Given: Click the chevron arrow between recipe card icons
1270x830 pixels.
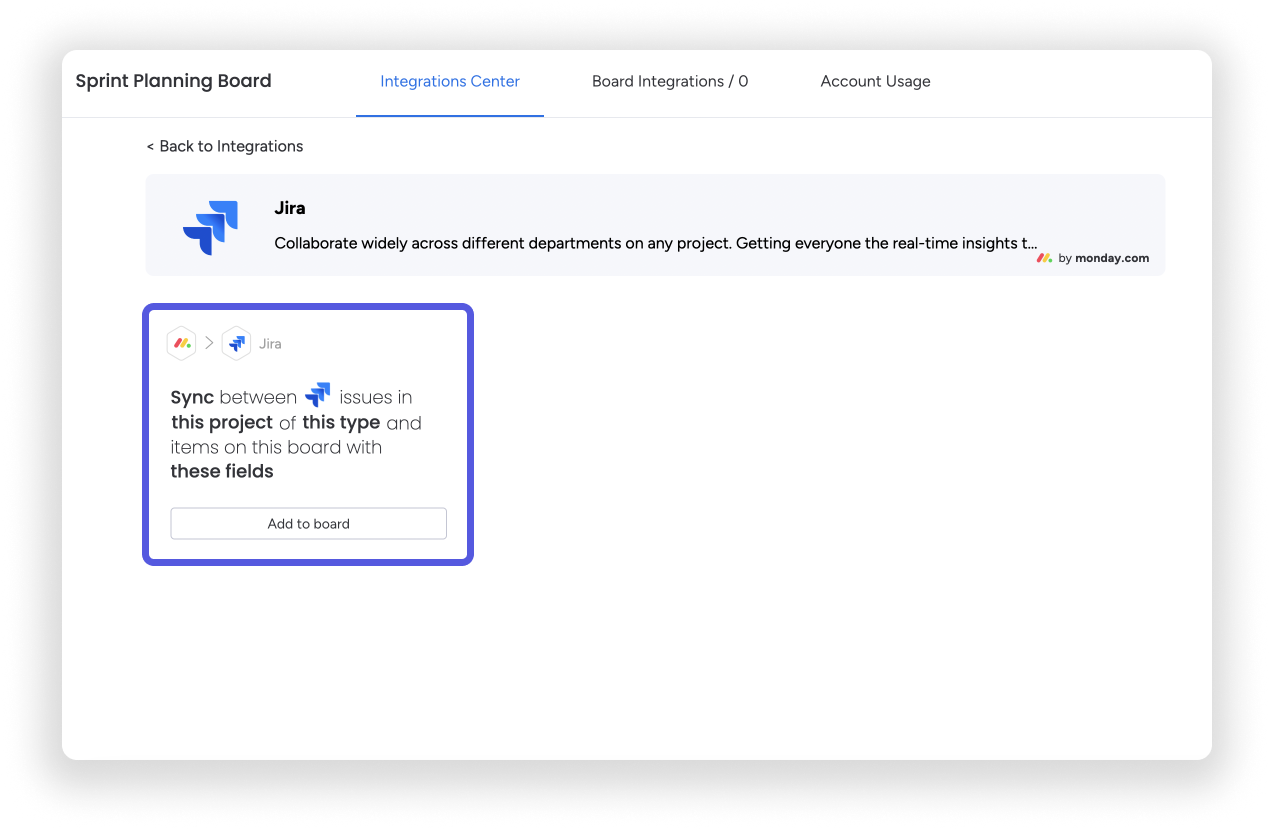Looking at the screenshot, I should pos(209,343).
